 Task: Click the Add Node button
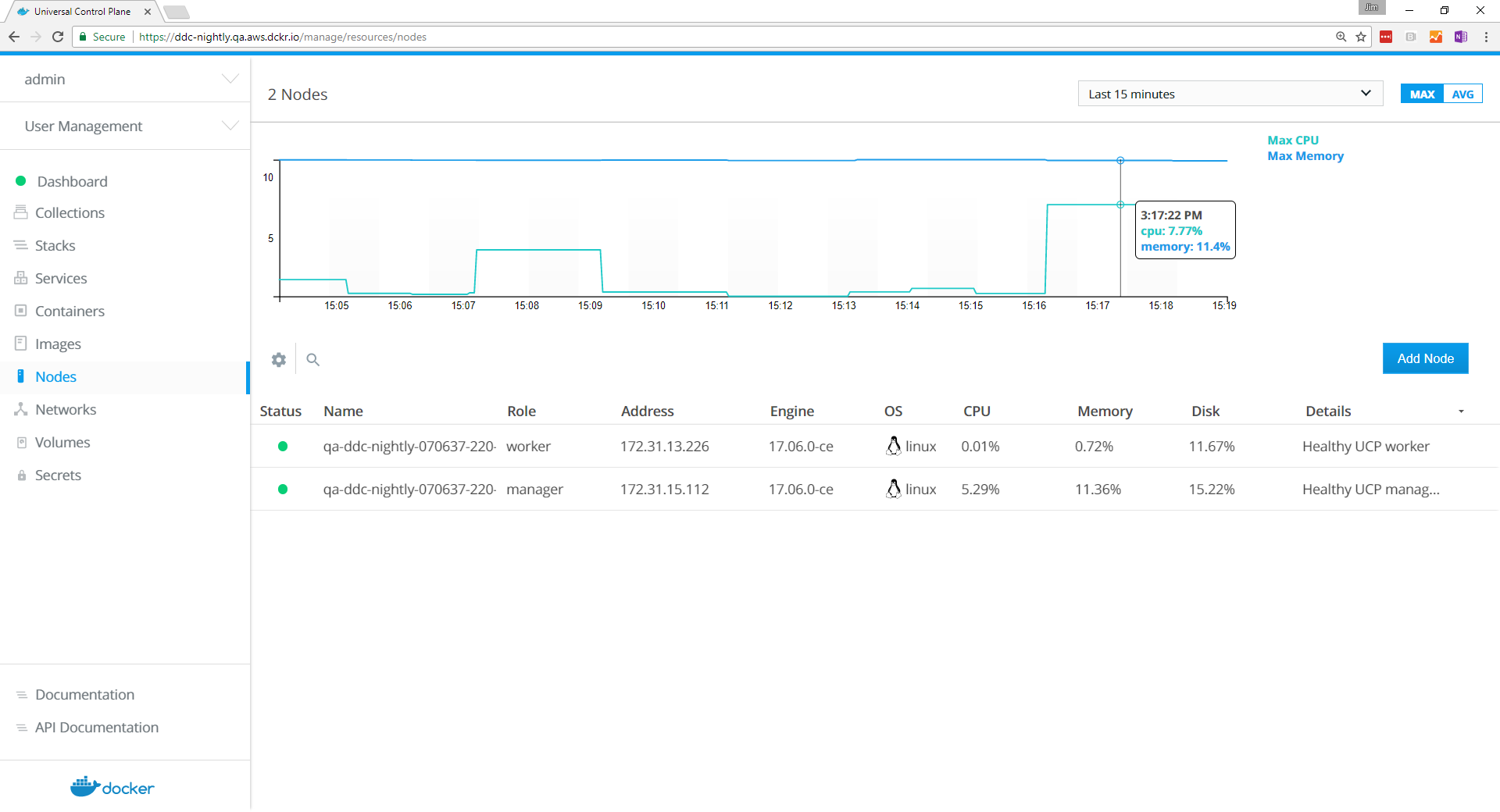[x=1425, y=358]
